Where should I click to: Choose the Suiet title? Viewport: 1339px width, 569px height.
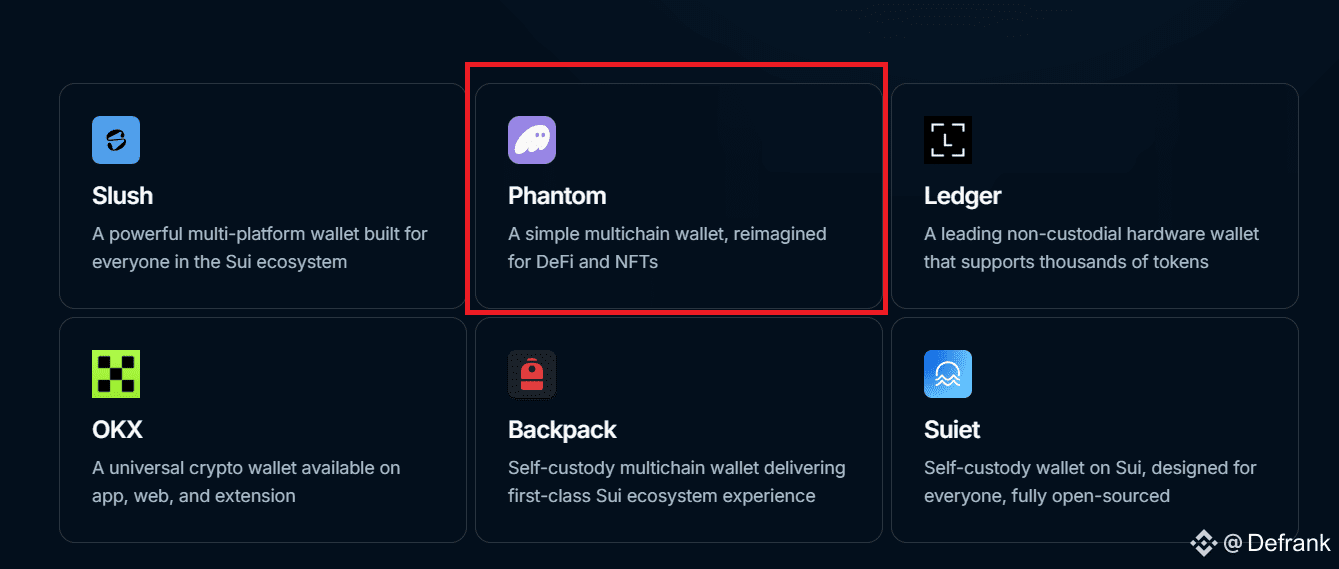pos(952,430)
